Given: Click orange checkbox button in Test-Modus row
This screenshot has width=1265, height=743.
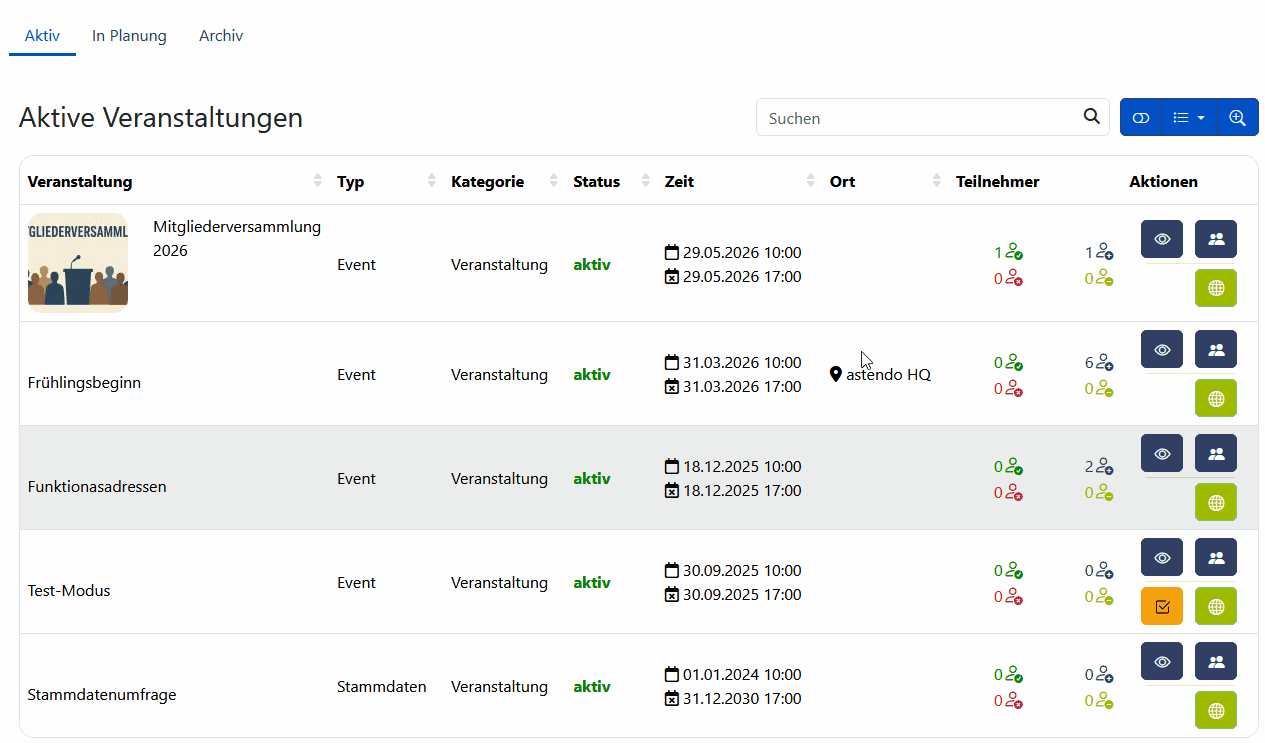Looking at the screenshot, I should click(1161, 606).
